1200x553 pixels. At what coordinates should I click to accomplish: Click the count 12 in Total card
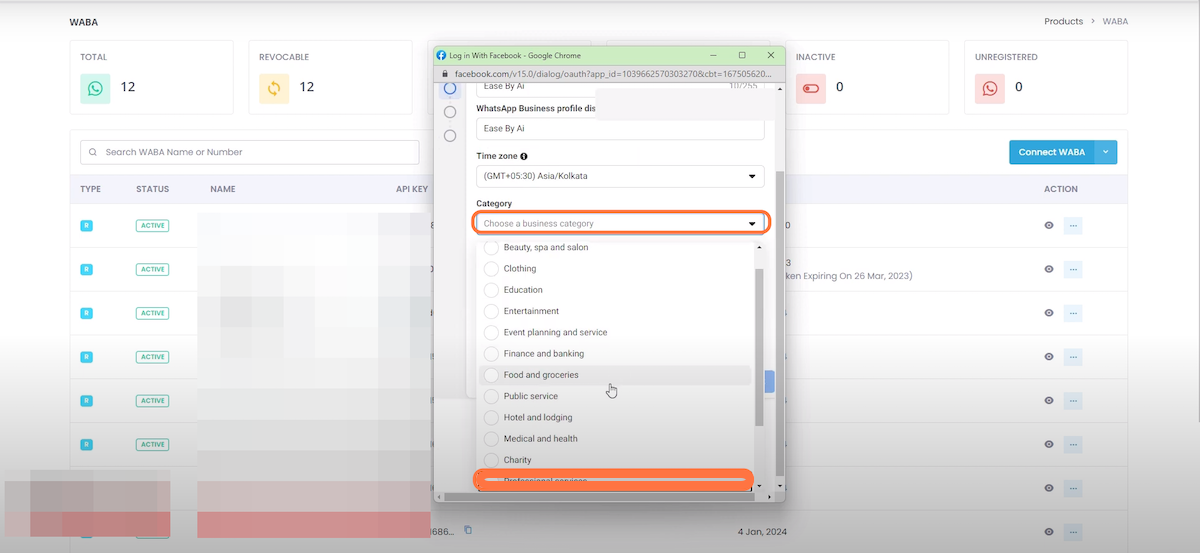coord(128,88)
